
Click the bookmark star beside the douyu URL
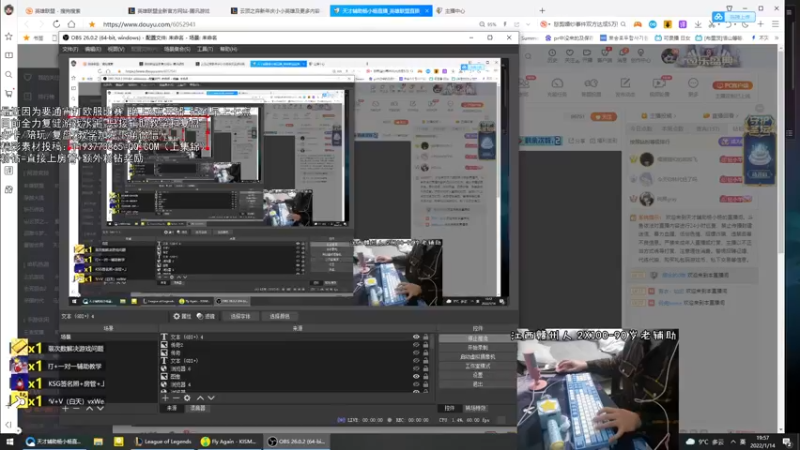(92, 24)
